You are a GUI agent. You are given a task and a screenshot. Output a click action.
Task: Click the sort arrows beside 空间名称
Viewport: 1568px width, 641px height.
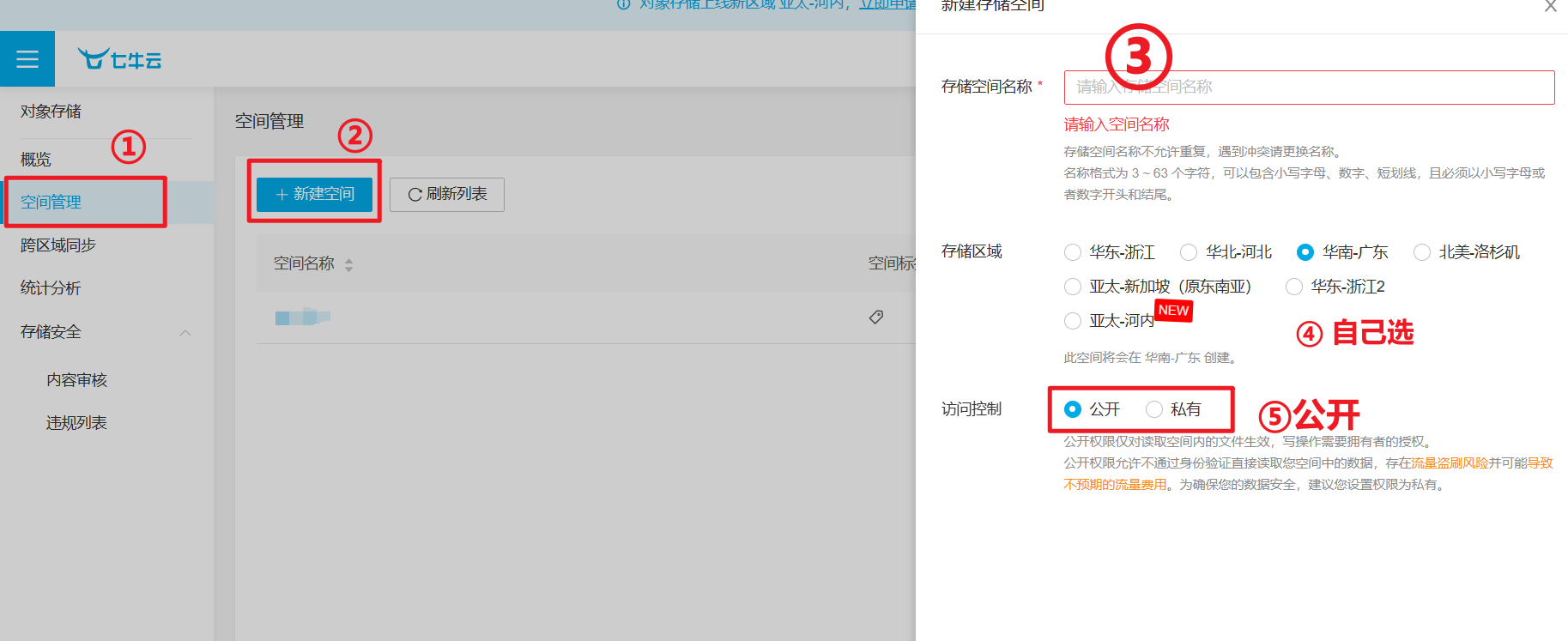(348, 265)
